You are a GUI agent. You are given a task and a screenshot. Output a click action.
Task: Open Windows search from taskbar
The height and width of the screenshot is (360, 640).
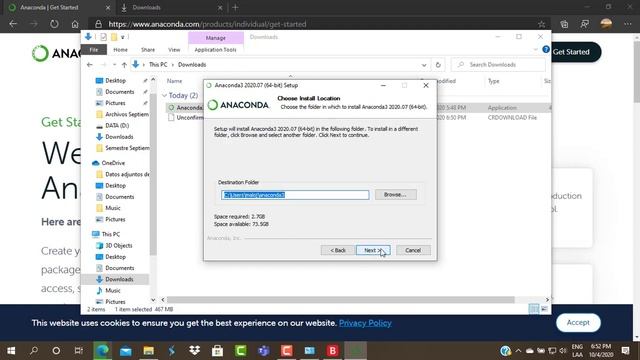(33, 351)
